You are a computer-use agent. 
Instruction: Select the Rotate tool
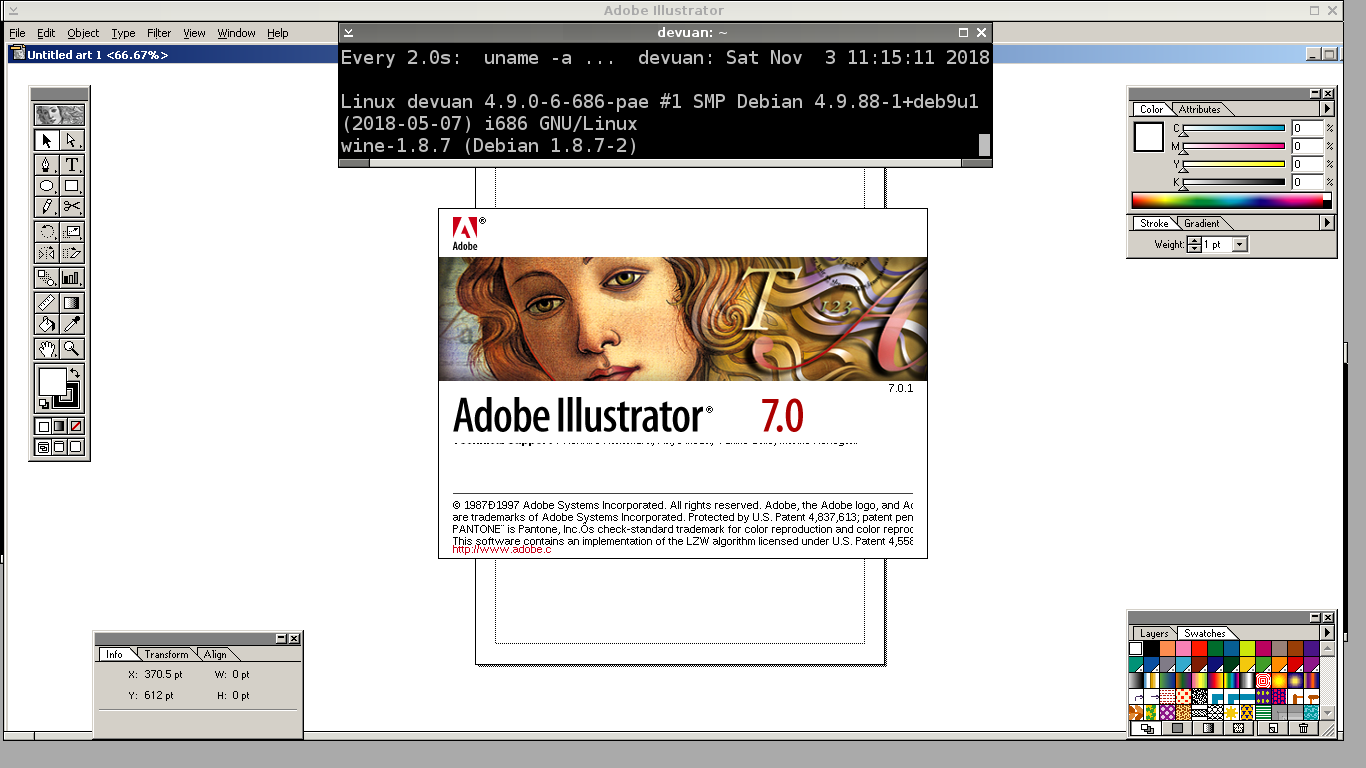(46, 232)
